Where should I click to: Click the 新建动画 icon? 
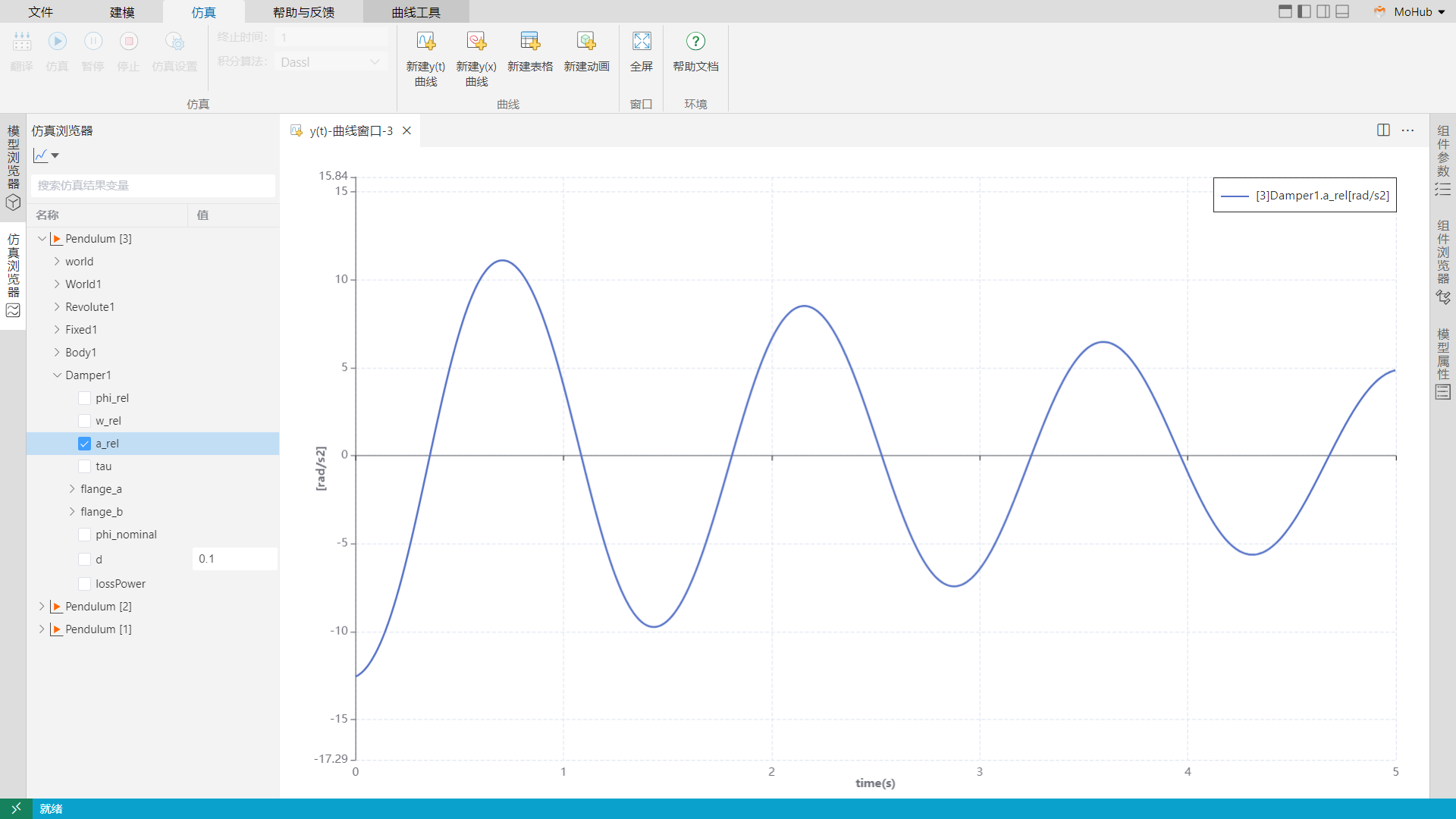point(586,41)
